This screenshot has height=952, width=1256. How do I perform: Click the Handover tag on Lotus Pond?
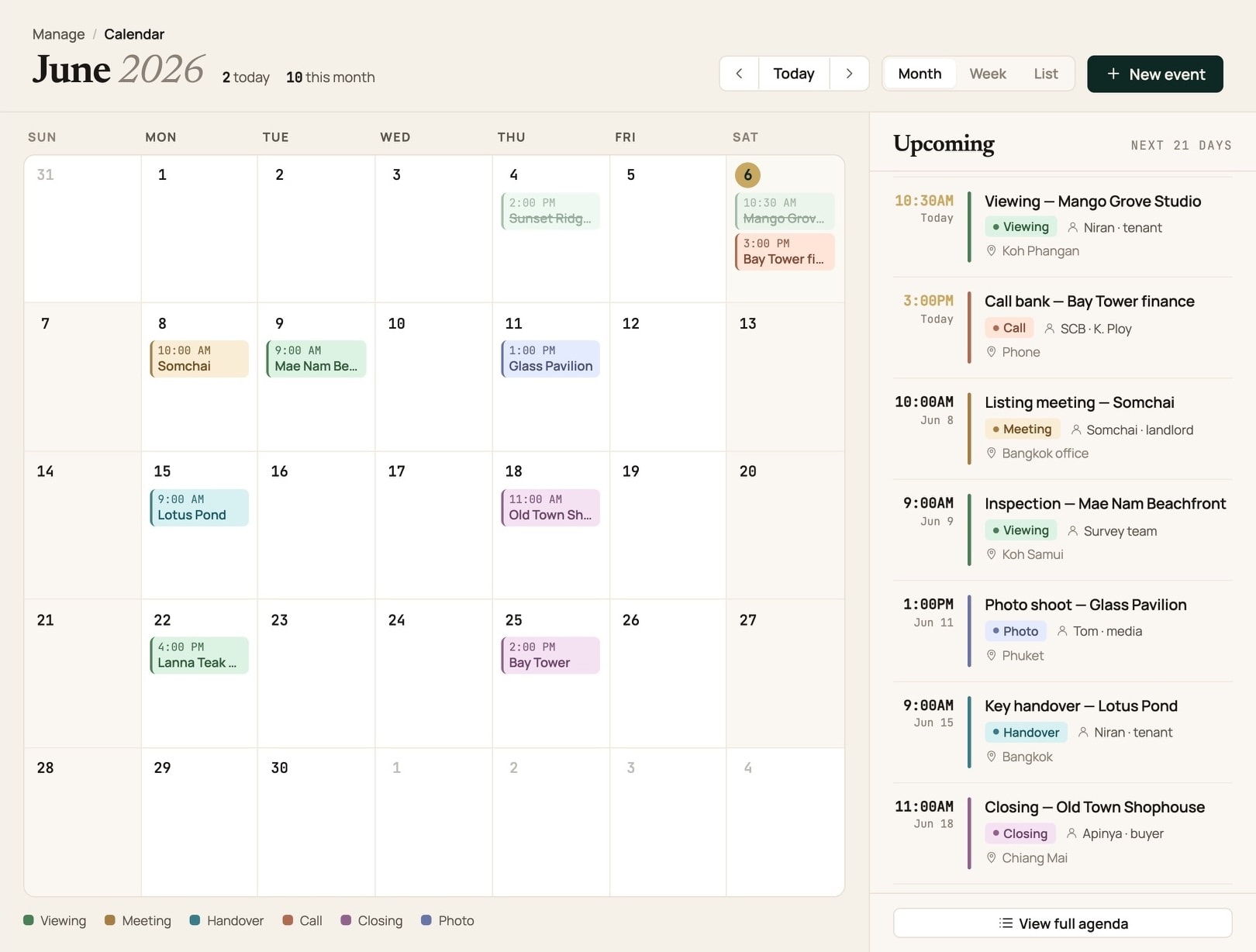pos(1026,732)
